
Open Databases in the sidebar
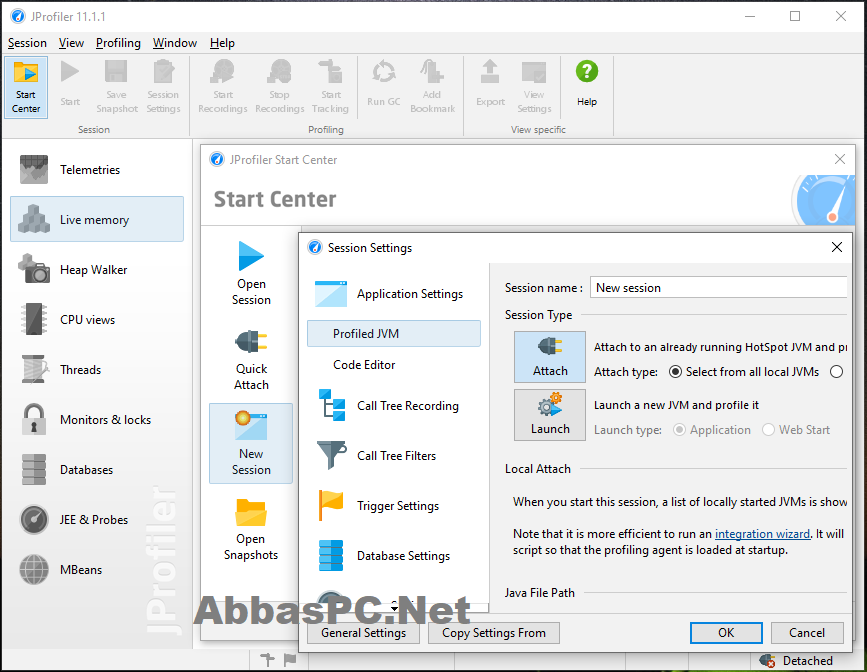pyautogui.click(x=97, y=470)
